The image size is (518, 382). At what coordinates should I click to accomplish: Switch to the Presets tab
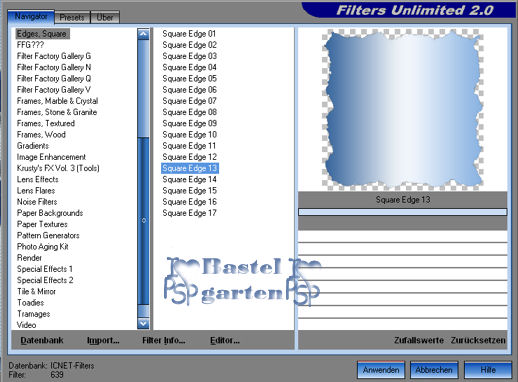coord(72,17)
